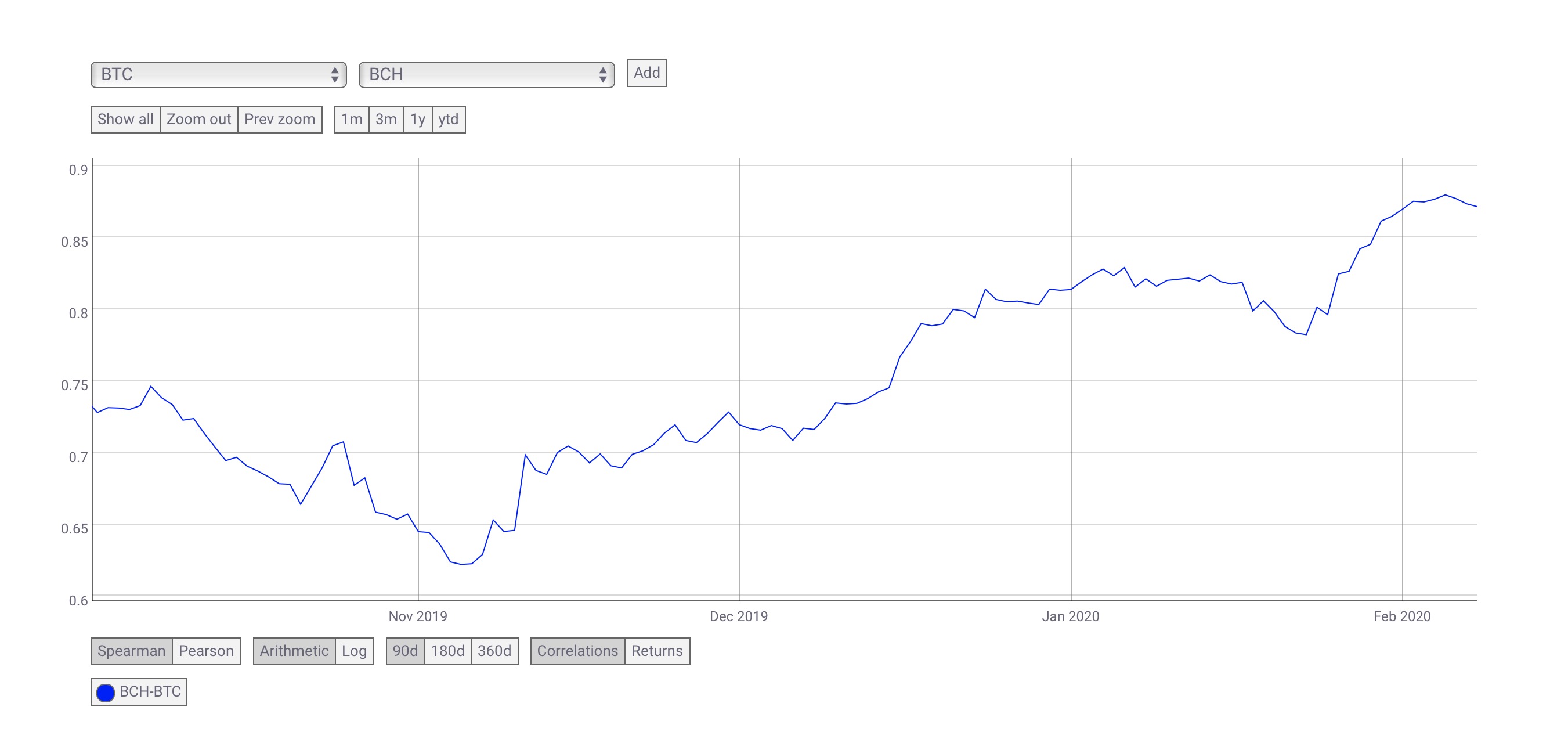Click Show all zoom button

(x=125, y=120)
